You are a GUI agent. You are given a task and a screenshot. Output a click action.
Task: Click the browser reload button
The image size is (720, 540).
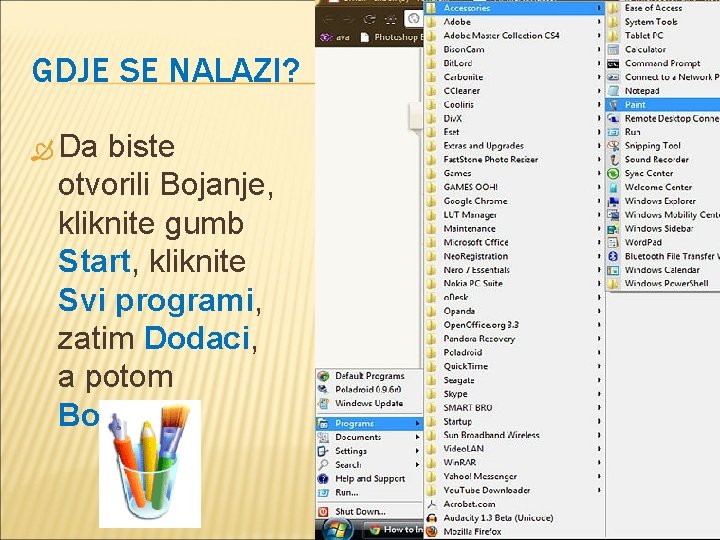pyautogui.click(x=369, y=19)
